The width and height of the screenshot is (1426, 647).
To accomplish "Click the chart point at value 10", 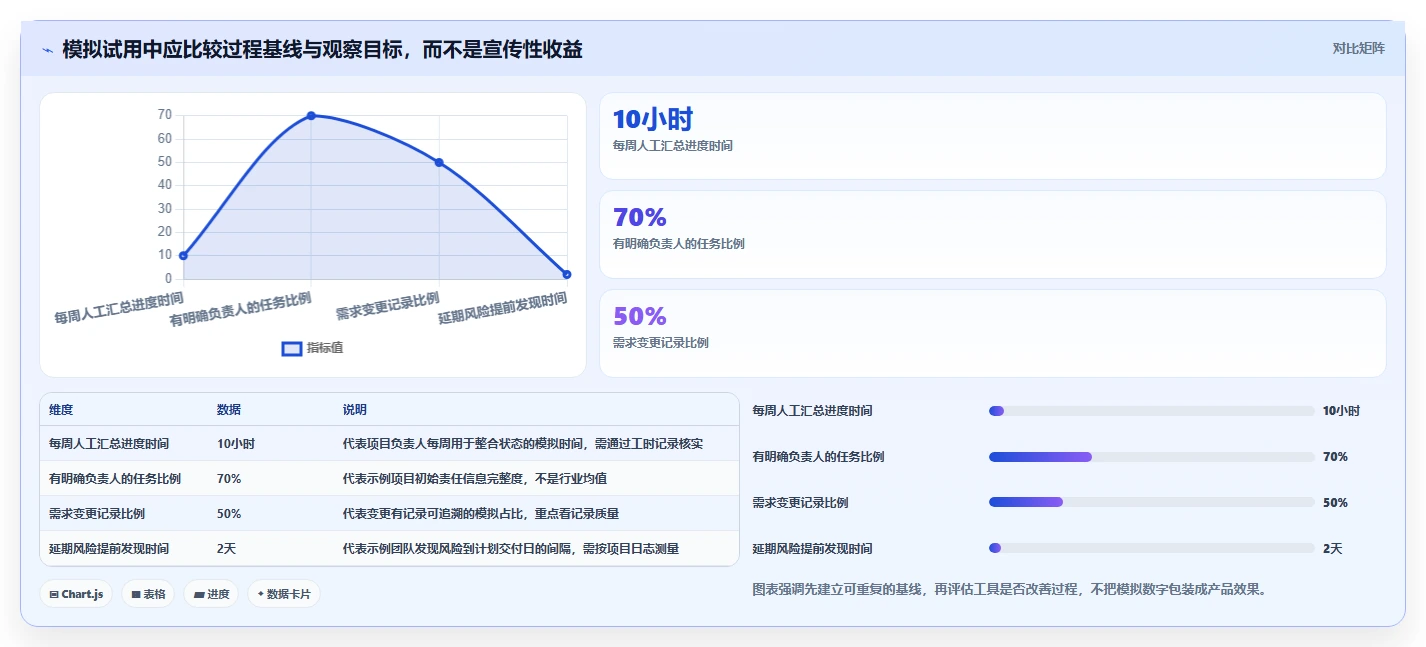I will point(183,255).
